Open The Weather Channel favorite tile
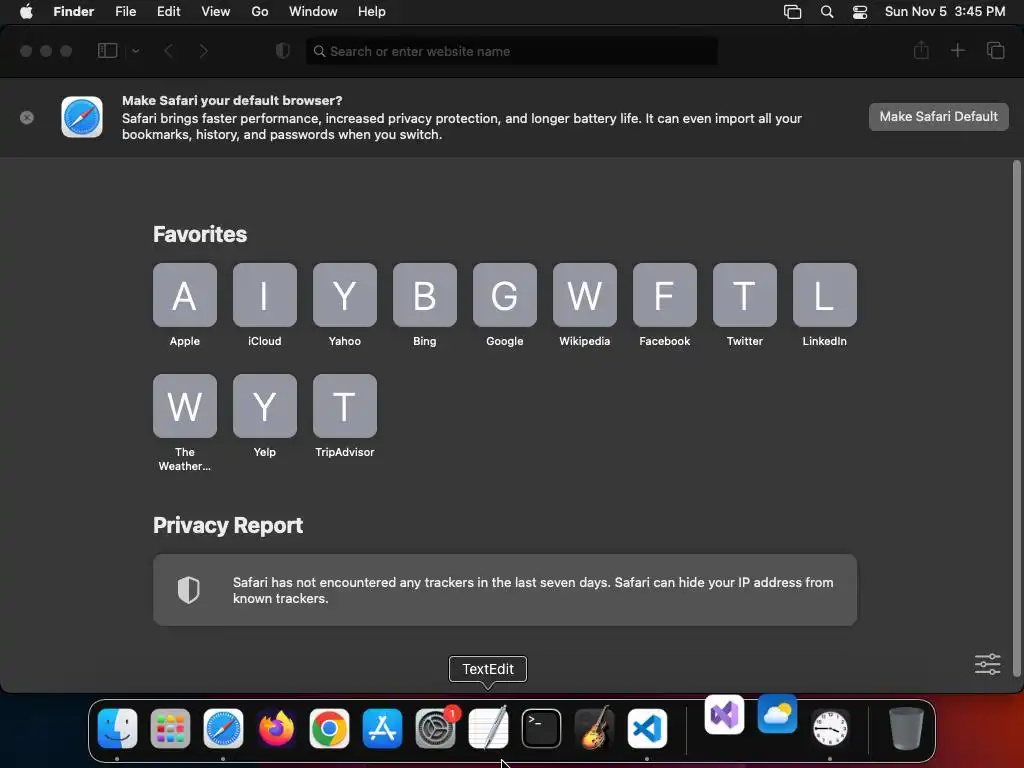Viewport: 1024px width, 768px height. [185, 406]
